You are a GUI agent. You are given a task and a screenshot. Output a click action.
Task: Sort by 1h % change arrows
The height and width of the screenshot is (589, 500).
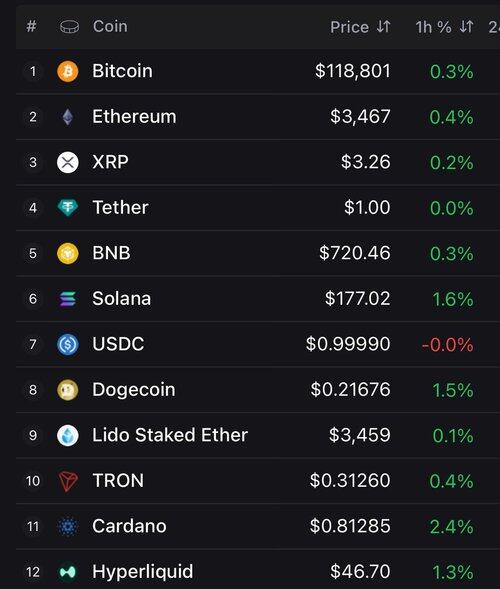467,27
